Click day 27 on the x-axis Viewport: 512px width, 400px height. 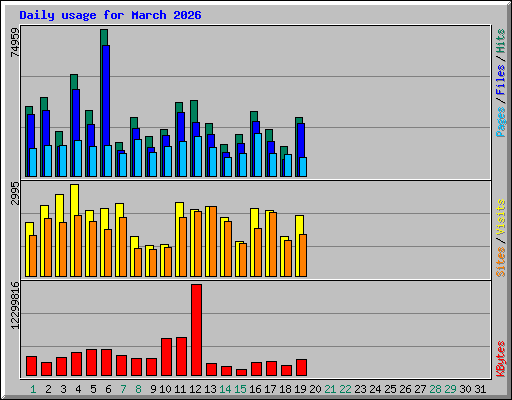tap(420, 389)
